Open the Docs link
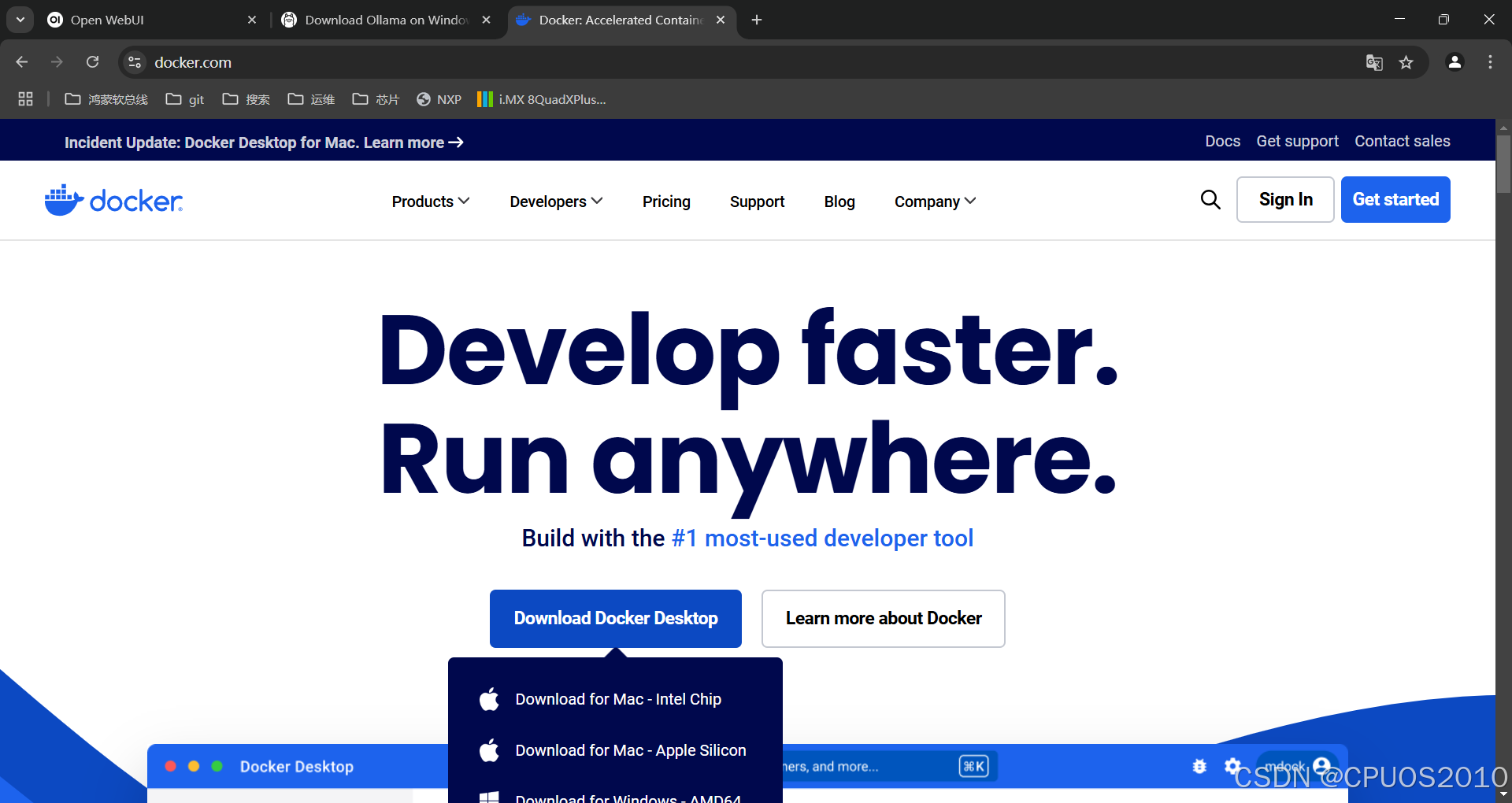Viewport: 1512px width, 803px height. [x=1222, y=141]
